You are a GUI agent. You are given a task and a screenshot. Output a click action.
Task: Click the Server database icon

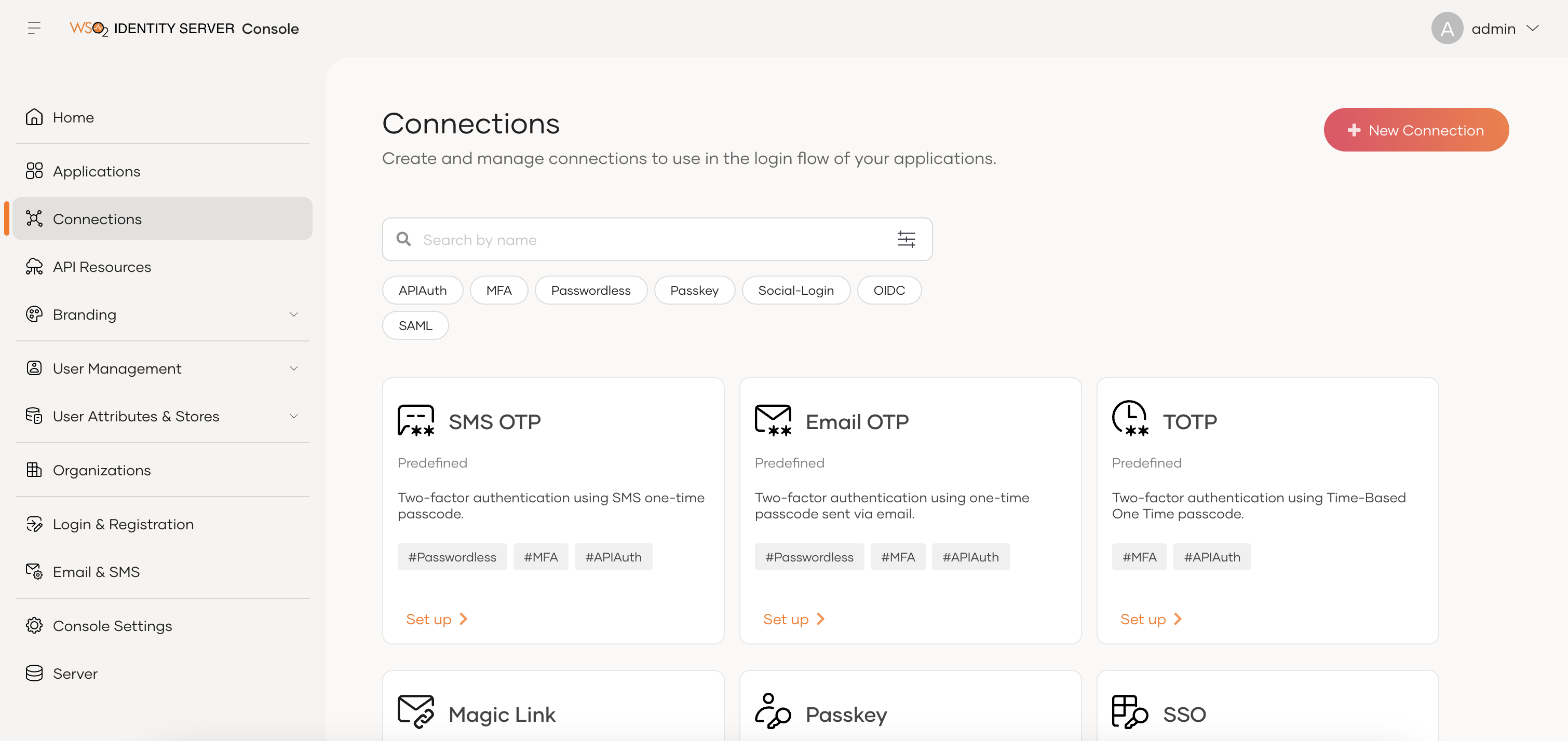pyautogui.click(x=34, y=673)
